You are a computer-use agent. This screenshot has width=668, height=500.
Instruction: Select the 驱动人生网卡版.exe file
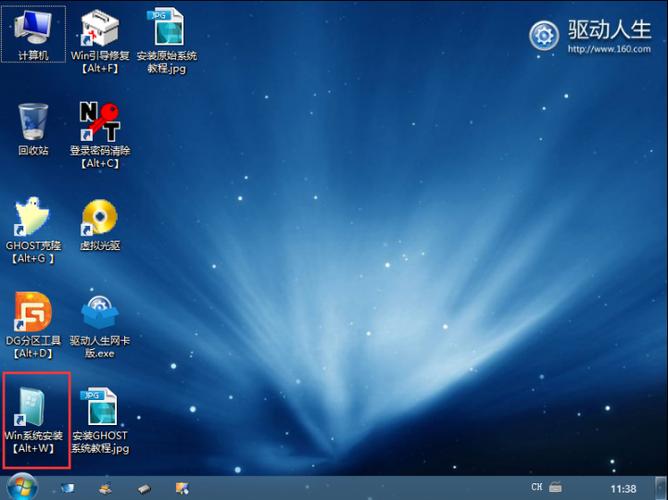[100, 326]
